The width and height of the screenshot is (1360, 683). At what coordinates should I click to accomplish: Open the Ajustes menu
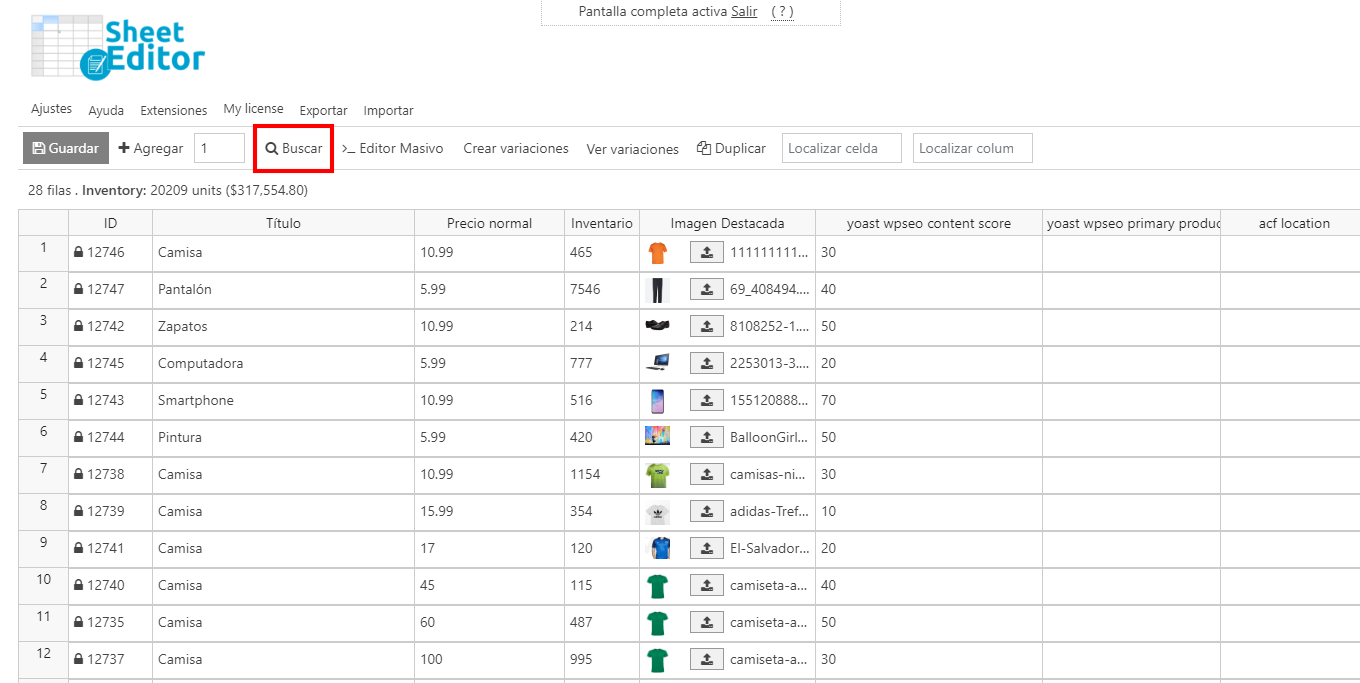tap(51, 109)
